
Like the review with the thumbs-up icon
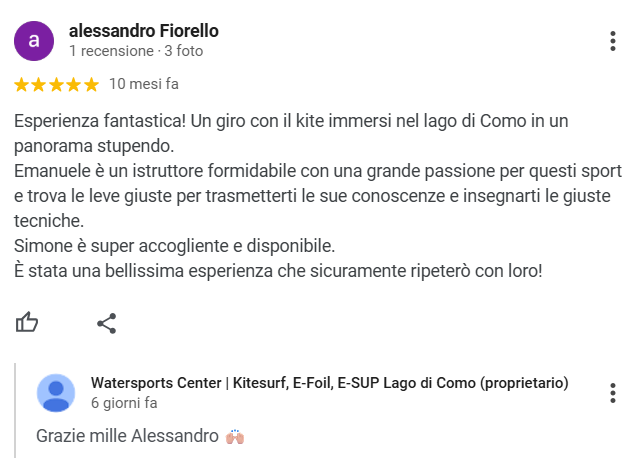pos(27,322)
